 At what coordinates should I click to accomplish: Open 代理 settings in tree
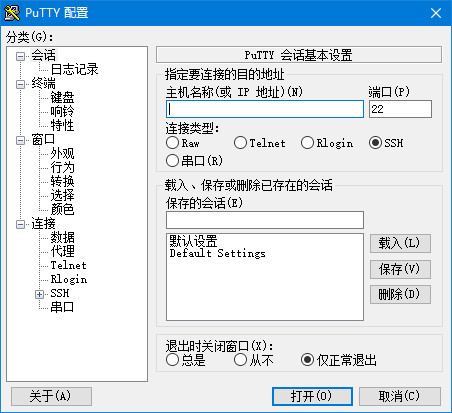point(62,251)
